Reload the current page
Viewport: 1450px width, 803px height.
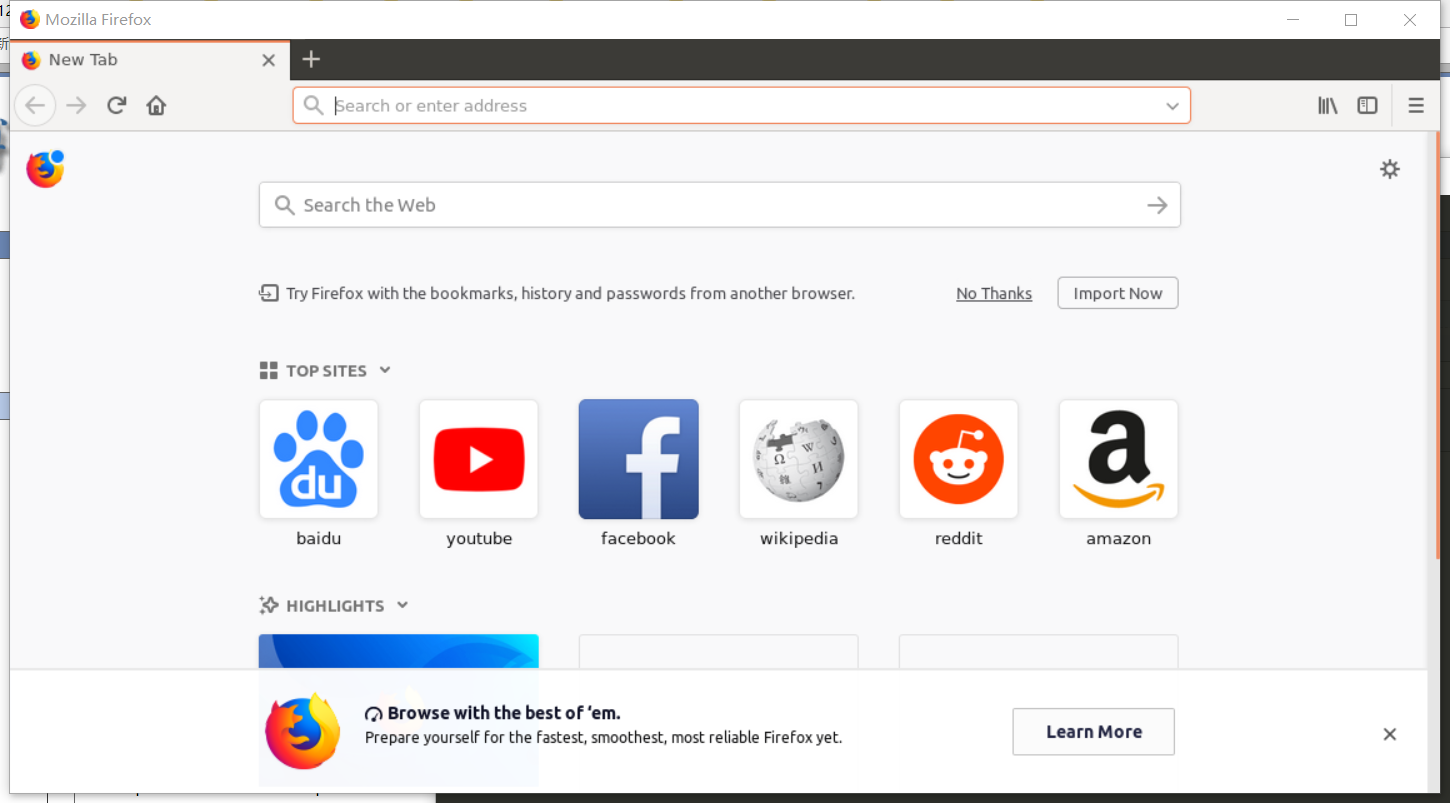[117, 105]
